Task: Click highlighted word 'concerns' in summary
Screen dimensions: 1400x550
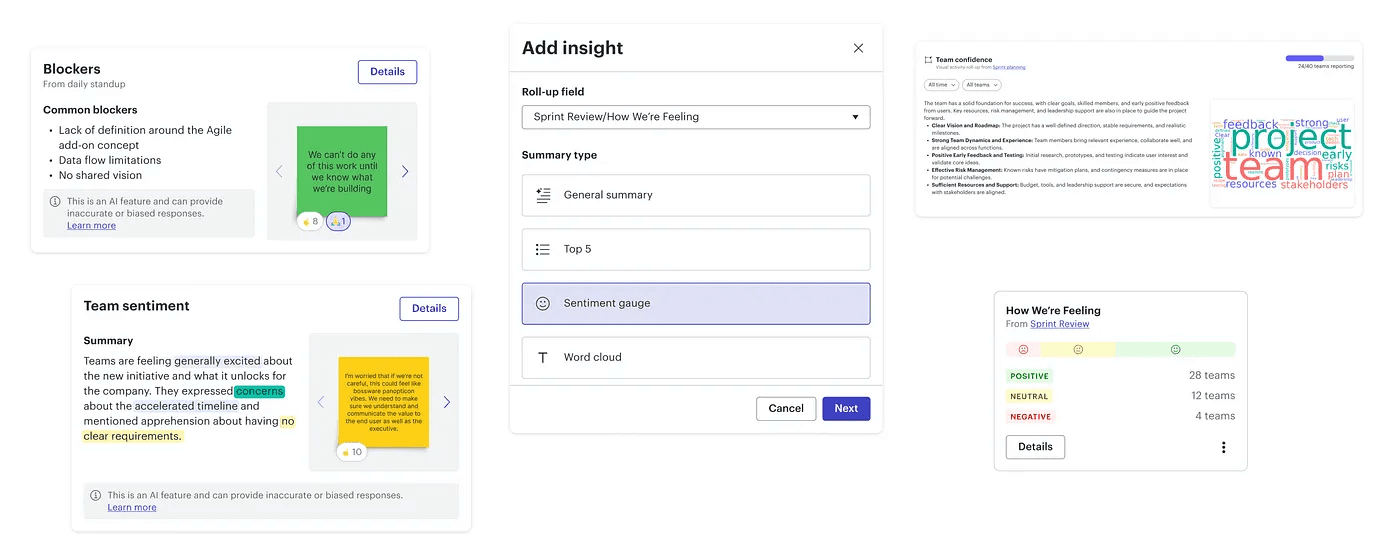Action: point(260,391)
